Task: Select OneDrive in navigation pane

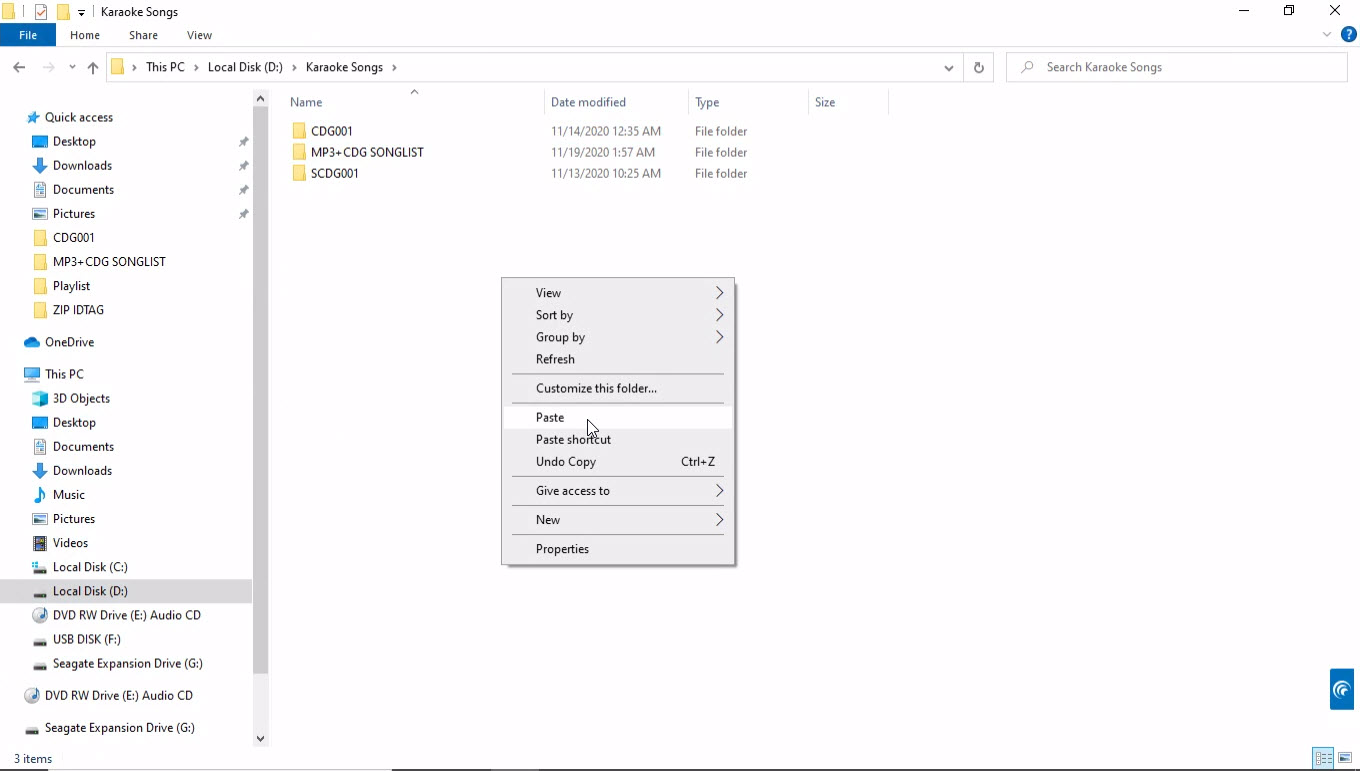Action: 69,342
